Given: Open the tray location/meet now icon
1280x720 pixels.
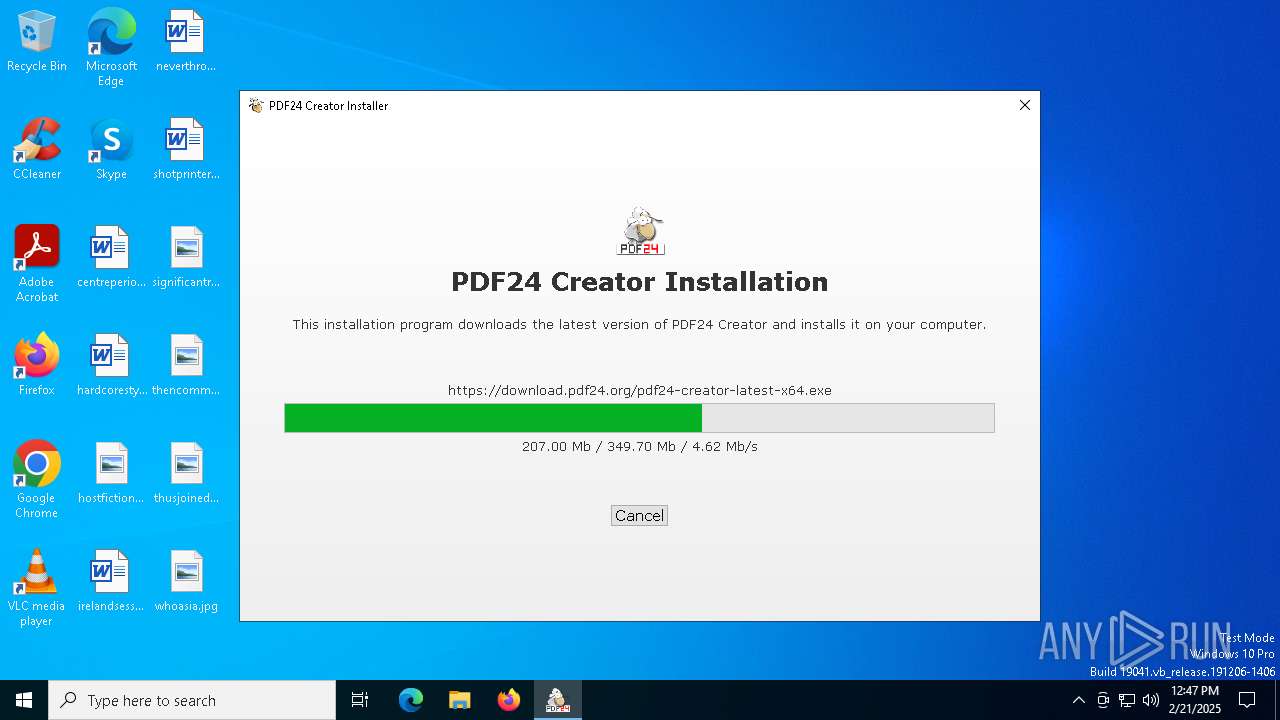Looking at the screenshot, I should (1103, 700).
